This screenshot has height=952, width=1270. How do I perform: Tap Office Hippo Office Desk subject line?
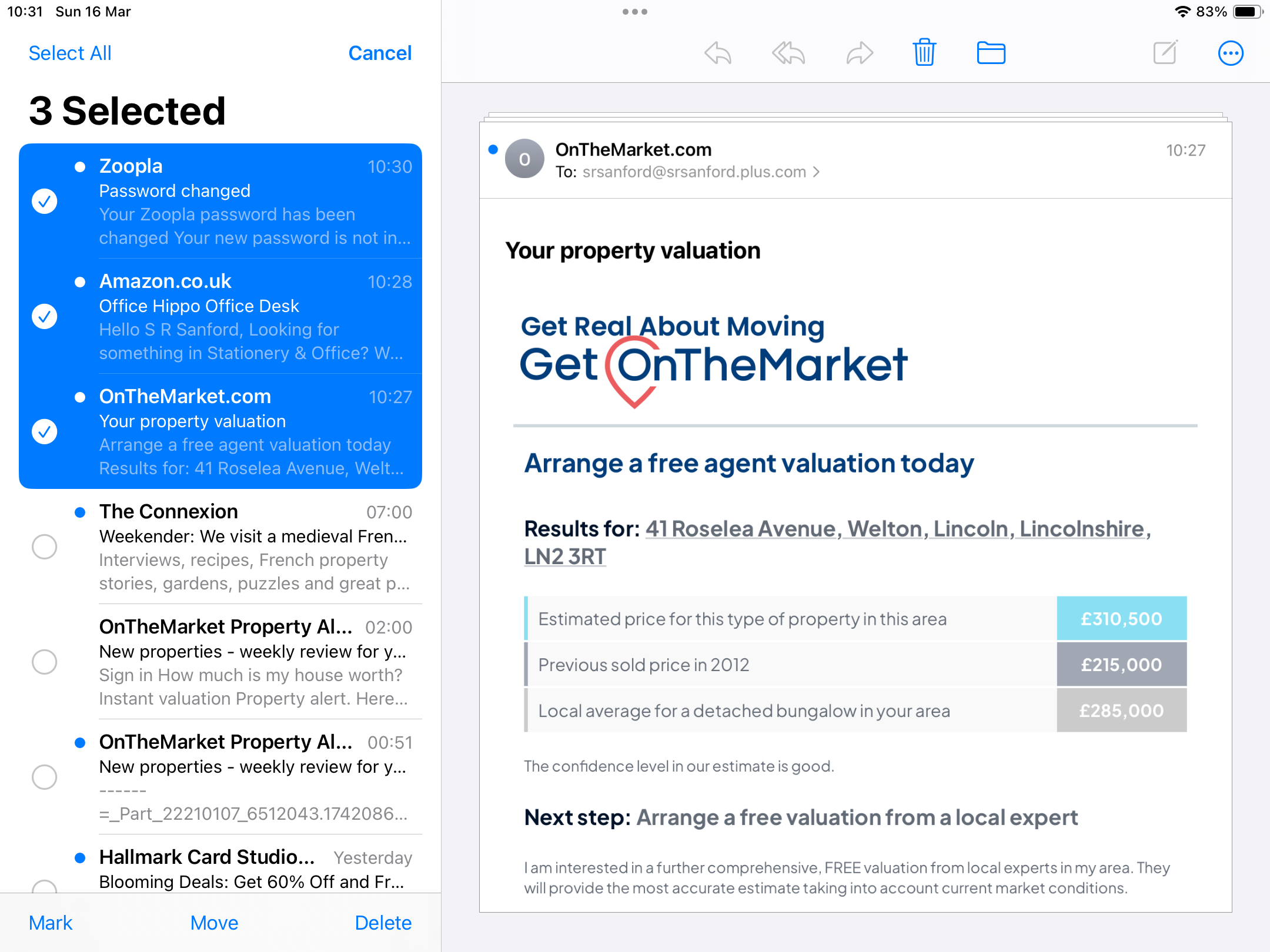pos(199,306)
